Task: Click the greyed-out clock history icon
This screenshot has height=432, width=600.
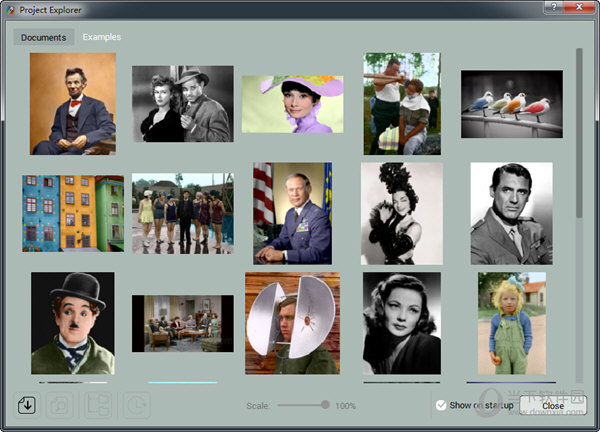Action: point(137,405)
